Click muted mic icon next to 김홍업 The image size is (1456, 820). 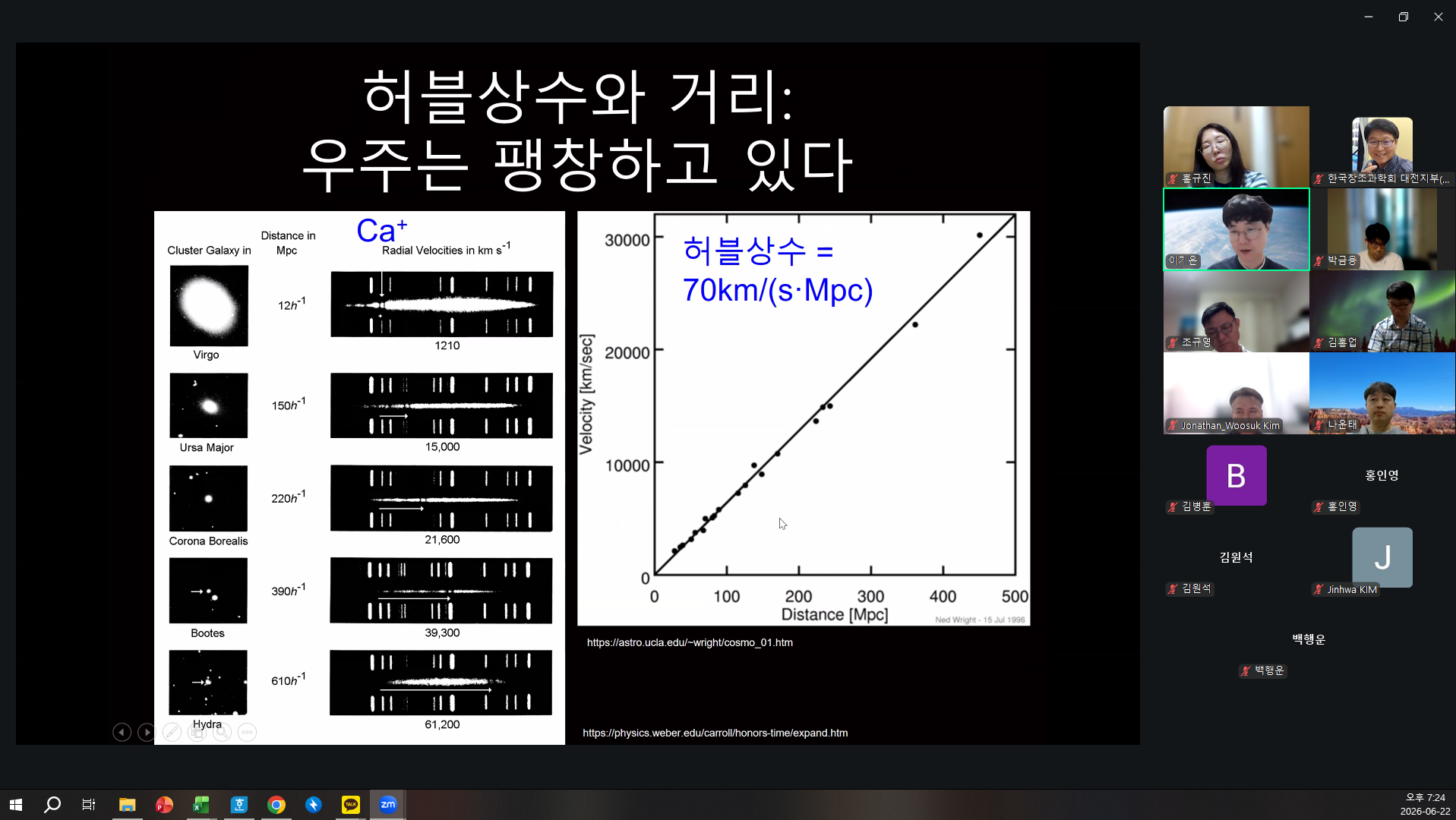[x=1319, y=342]
